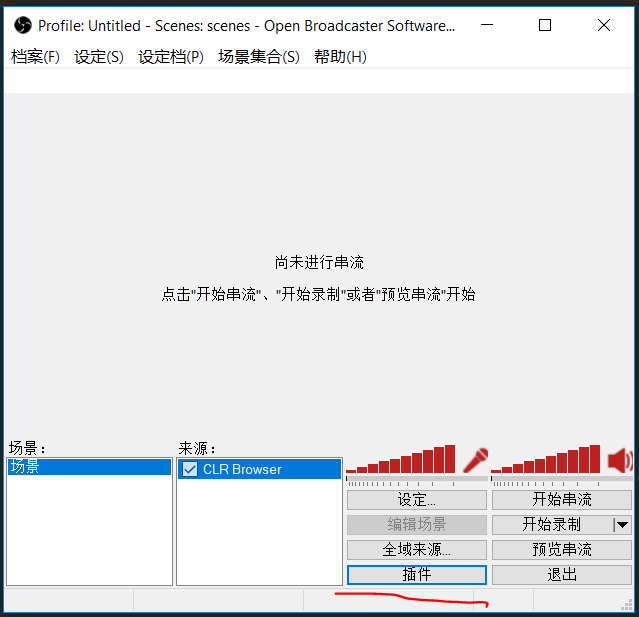The image size is (639, 617).
Task: Open the 档案(F) menu
Action: pos(35,57)
